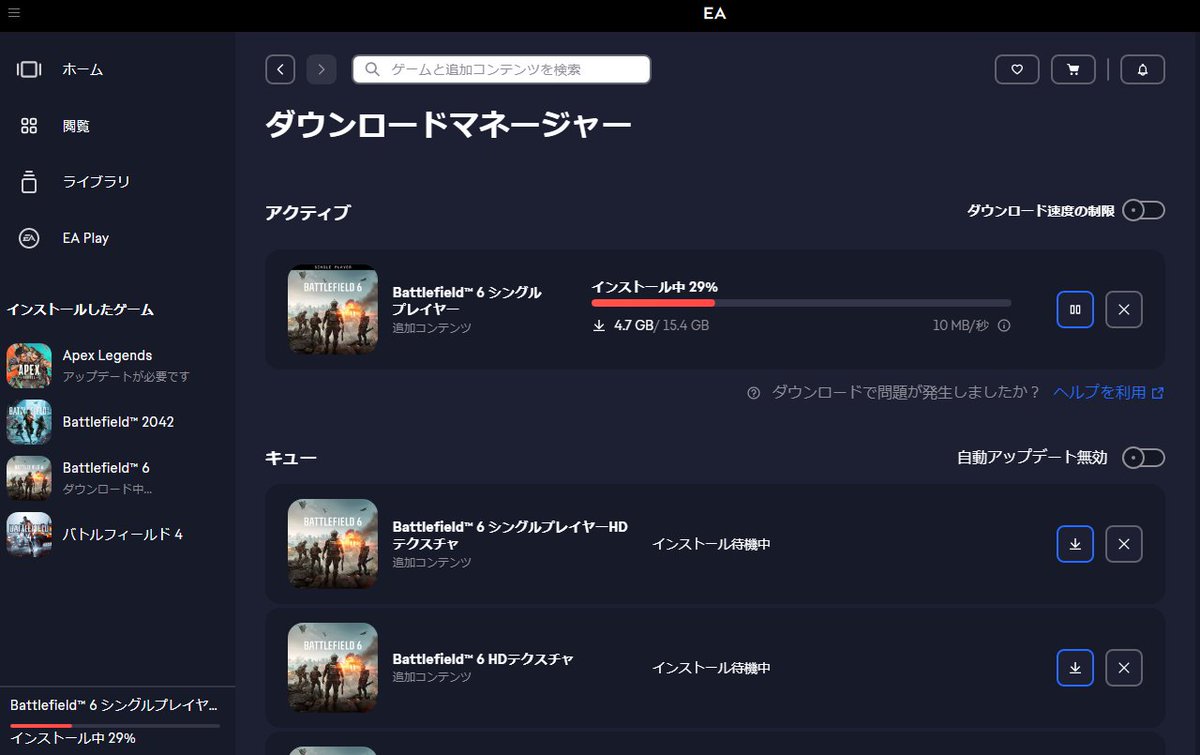Viewport: 1200px width, 755px height.
Task: Click the EA Play circle icon
Action: pos(29,238)
